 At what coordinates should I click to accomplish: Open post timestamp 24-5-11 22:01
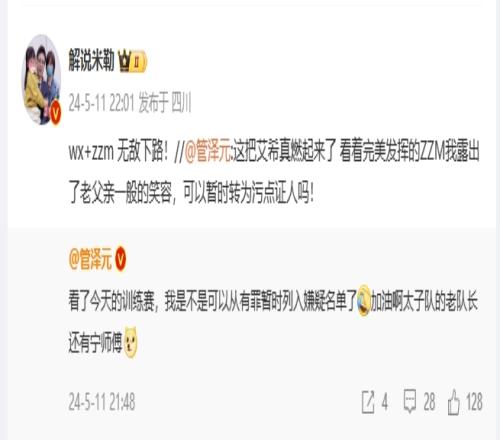tap(101, 103)
